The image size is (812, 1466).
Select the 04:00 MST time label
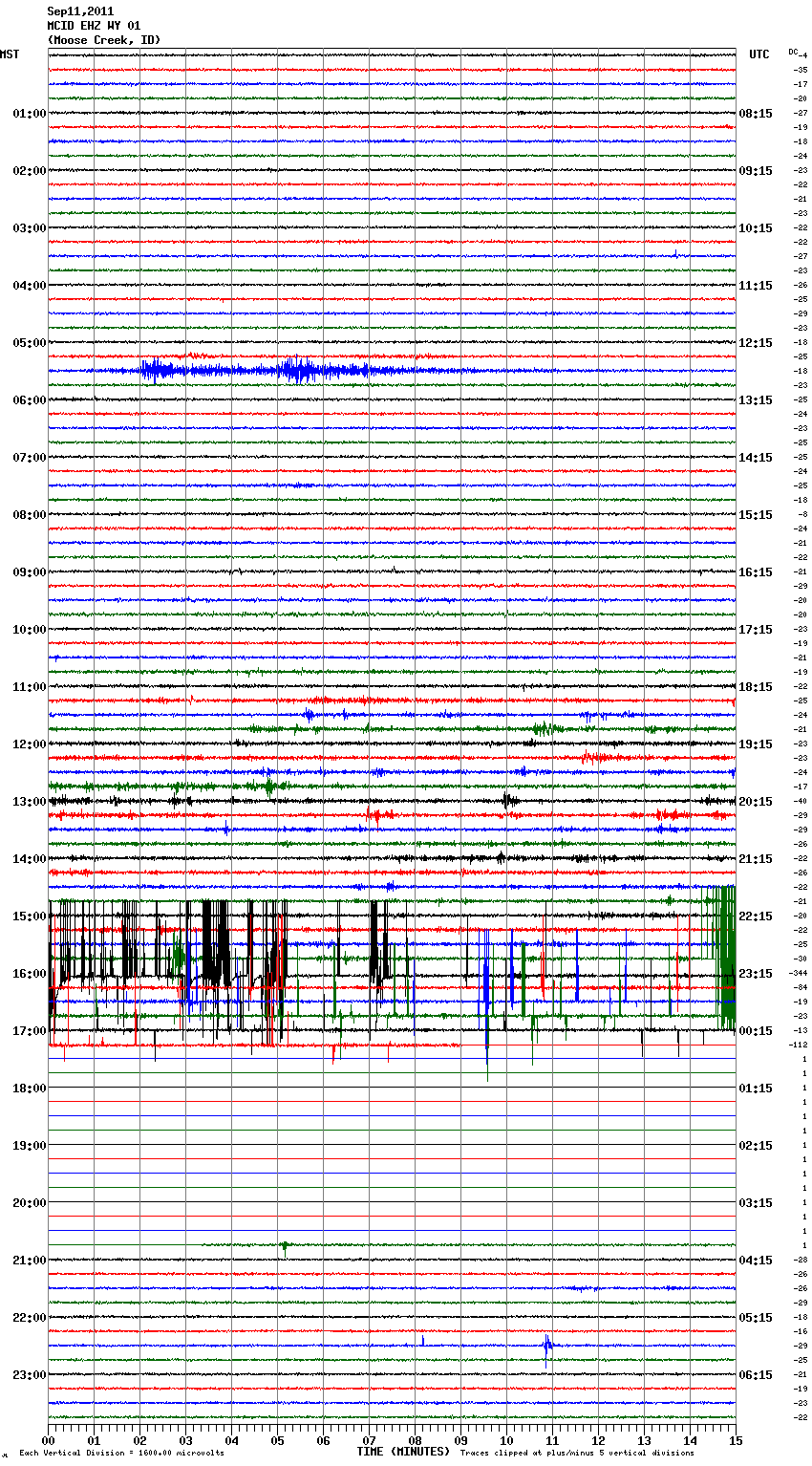(30, 286)
